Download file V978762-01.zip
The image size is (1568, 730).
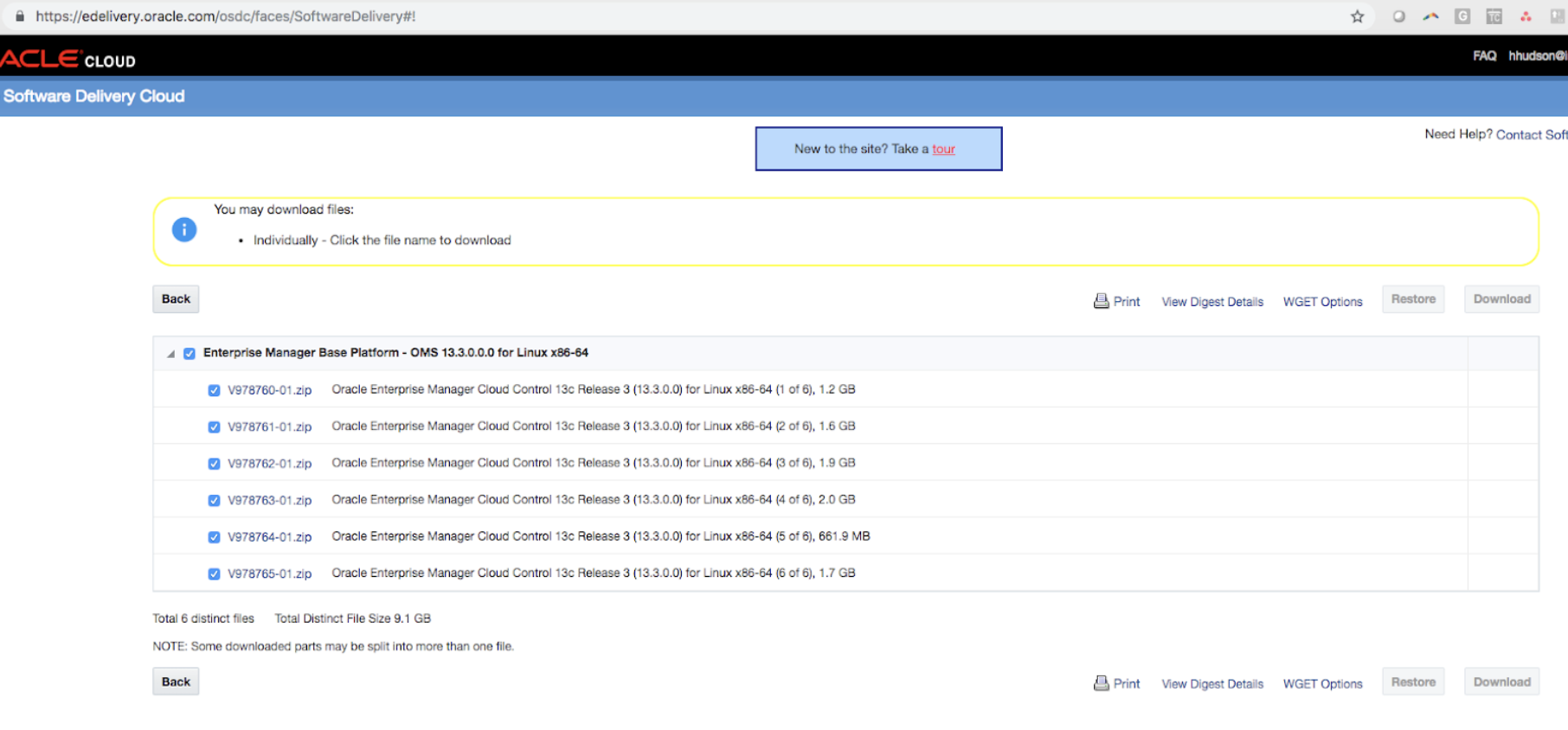click(269, 464)
